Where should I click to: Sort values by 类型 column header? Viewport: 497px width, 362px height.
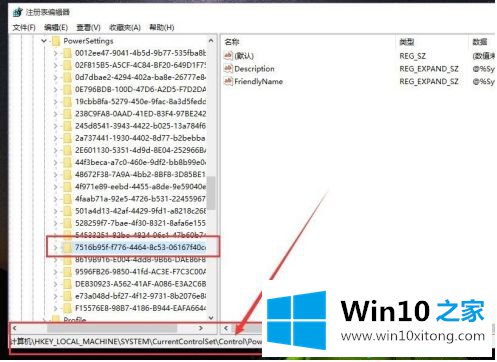[407, 42]
